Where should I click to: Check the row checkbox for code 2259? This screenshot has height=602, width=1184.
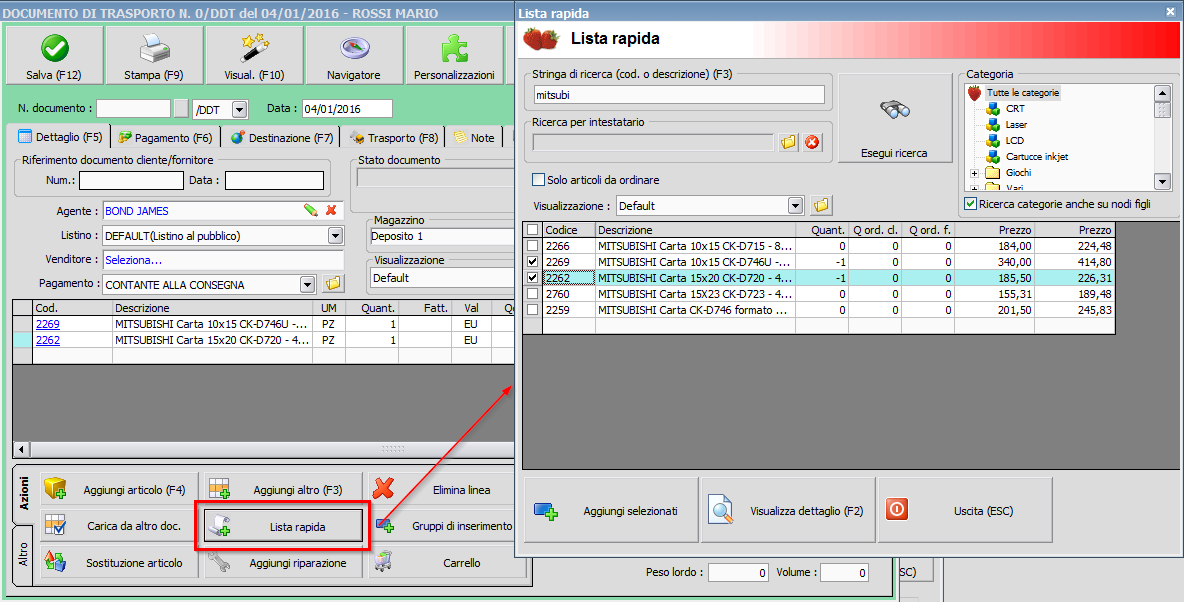533,310
